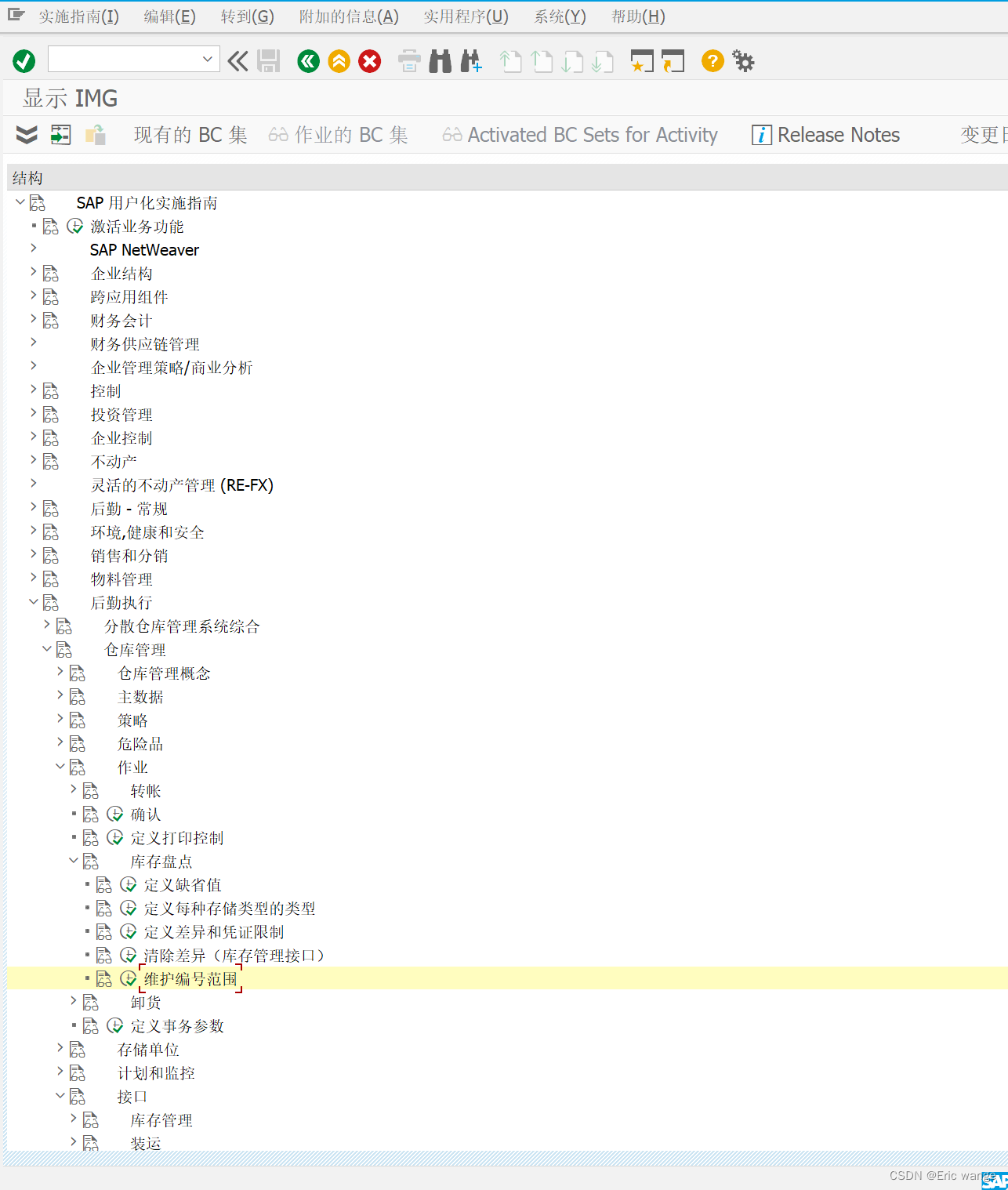The width and height of the screenshot is (1008, 1190).
Task: Expand the 财务会计 node
Action: (34, 318)
